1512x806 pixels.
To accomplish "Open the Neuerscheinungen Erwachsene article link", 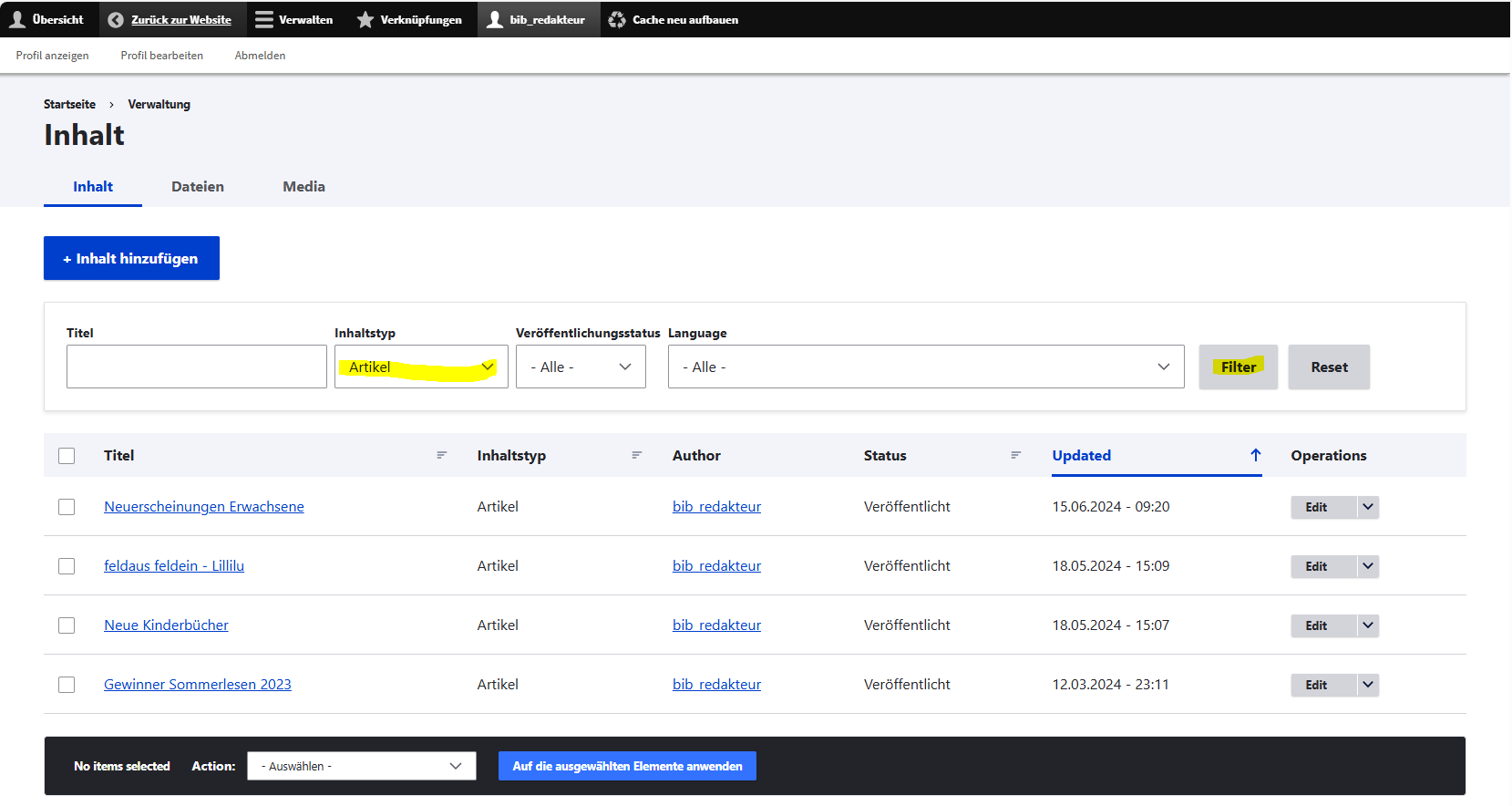I will click(204, 507).
